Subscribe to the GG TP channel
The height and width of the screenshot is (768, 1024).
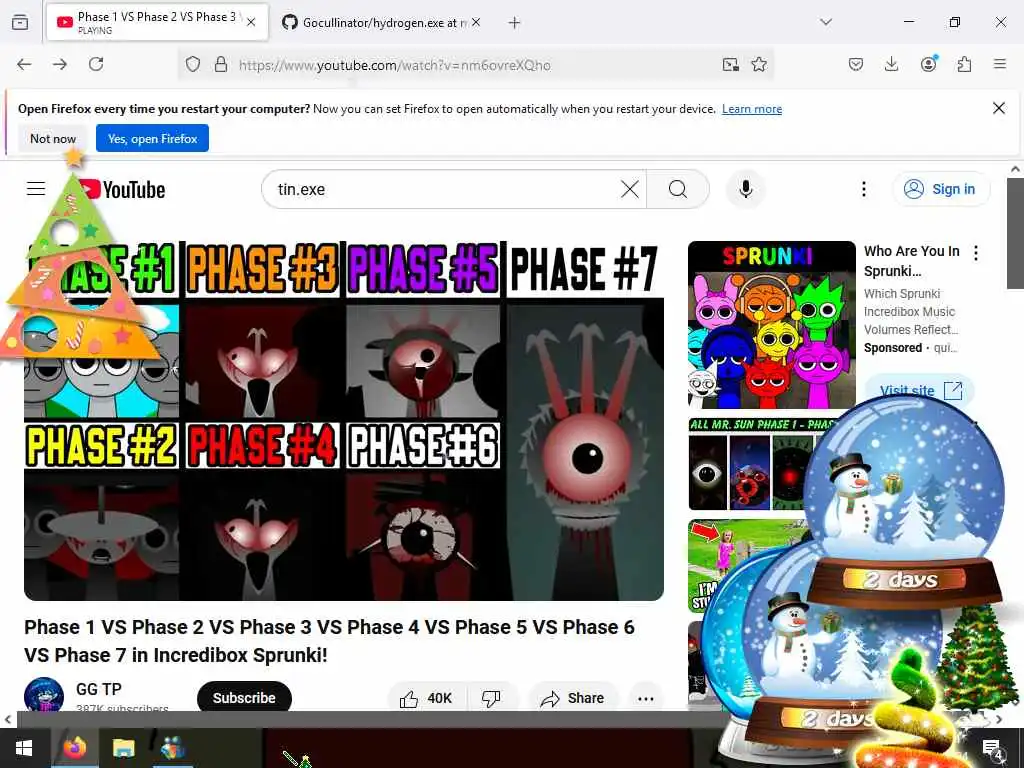pos(244,697)
